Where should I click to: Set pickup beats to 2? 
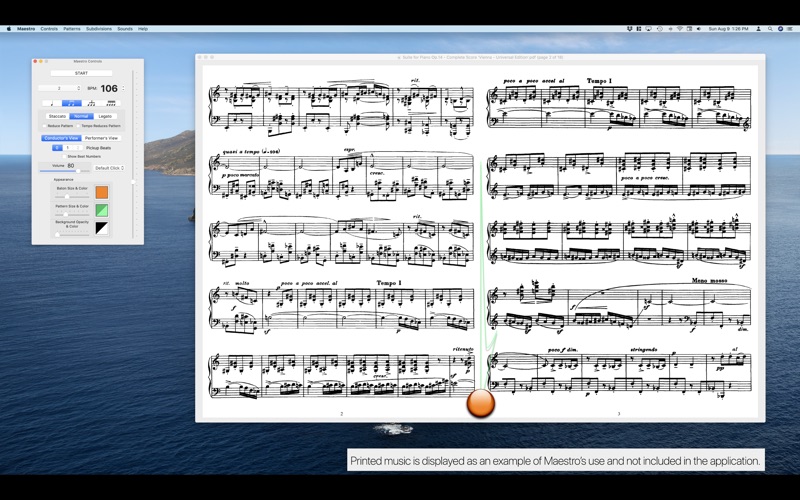78,148
